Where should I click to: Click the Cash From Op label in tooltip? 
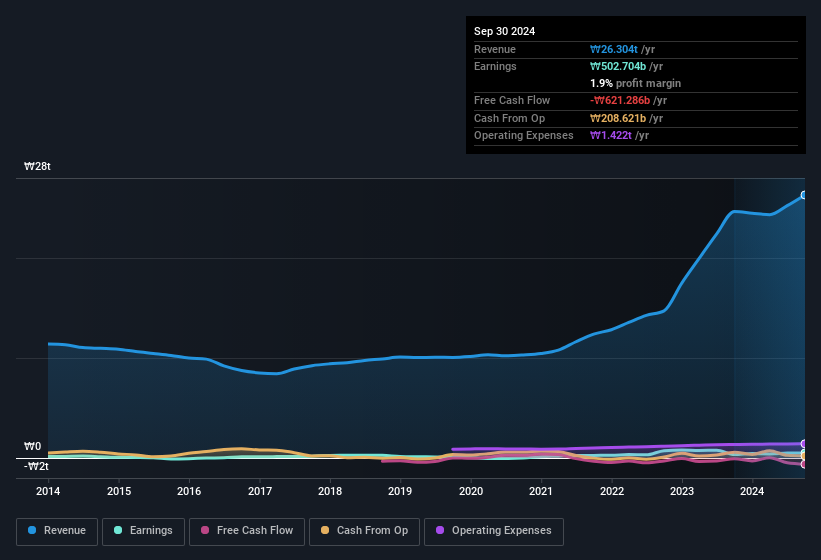pos(509,118)
